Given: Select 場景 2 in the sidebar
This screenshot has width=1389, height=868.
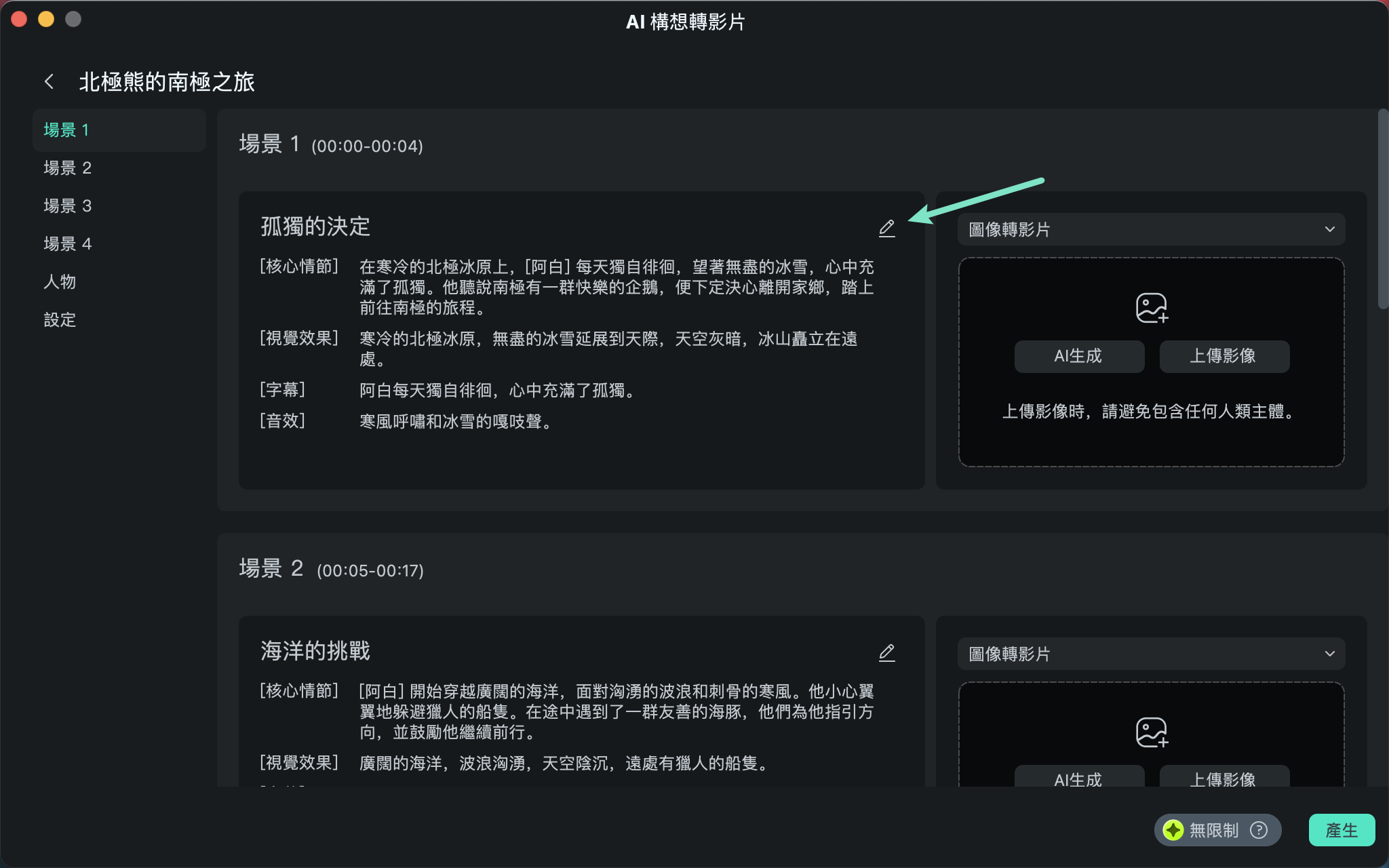Looking at the screenshot, I should coord(68,167).
